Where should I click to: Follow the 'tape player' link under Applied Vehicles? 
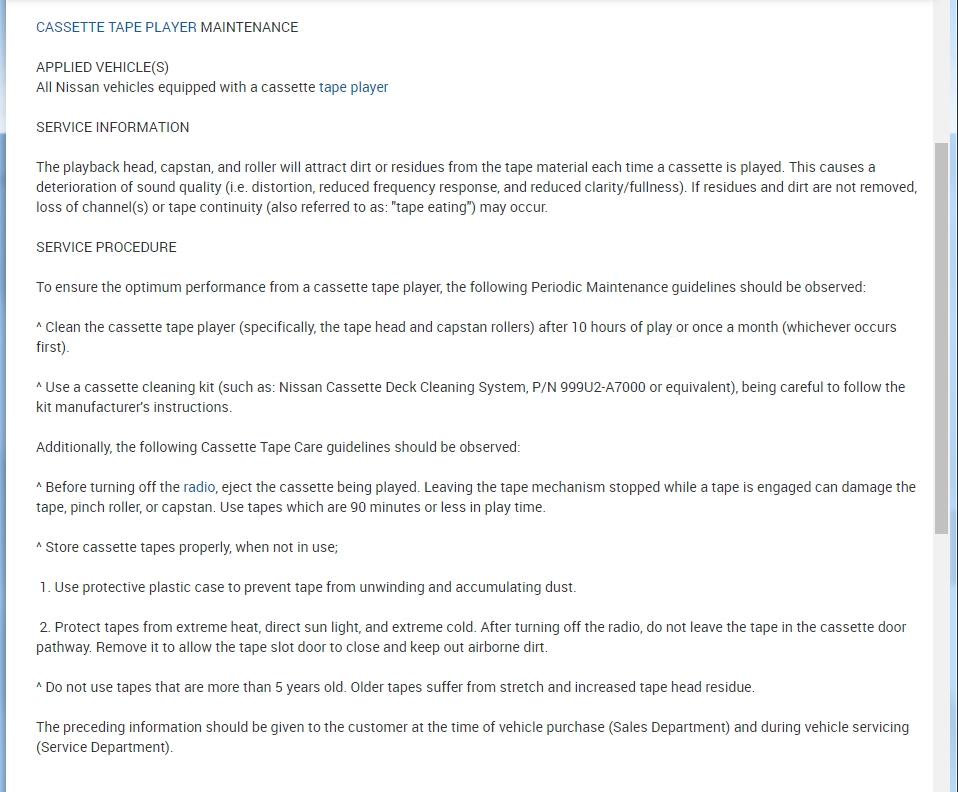click(353, 87)
